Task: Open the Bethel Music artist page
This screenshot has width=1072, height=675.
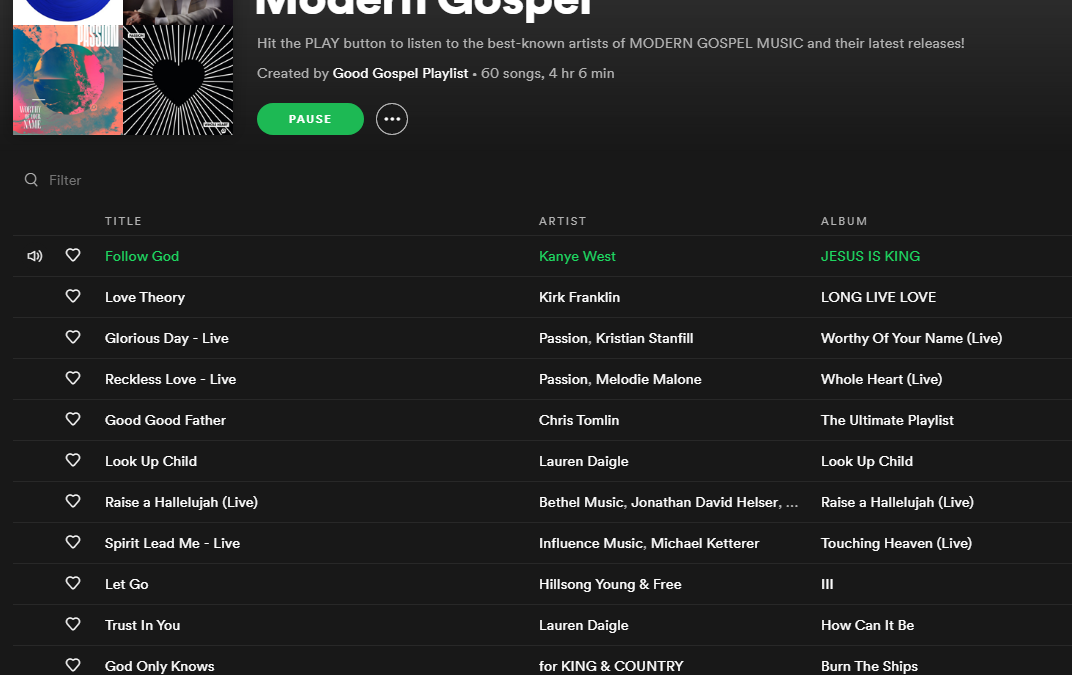Action: [x=581, y=502]
